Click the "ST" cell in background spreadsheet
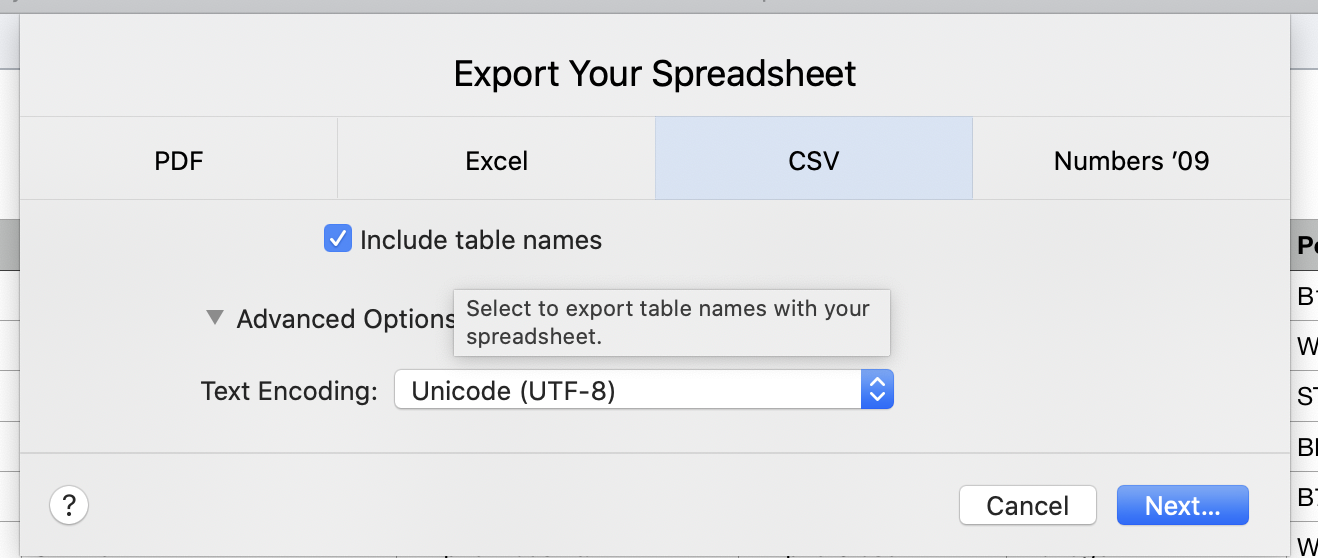Viewport: 1318px width, 558px height. coord(1307,397)
